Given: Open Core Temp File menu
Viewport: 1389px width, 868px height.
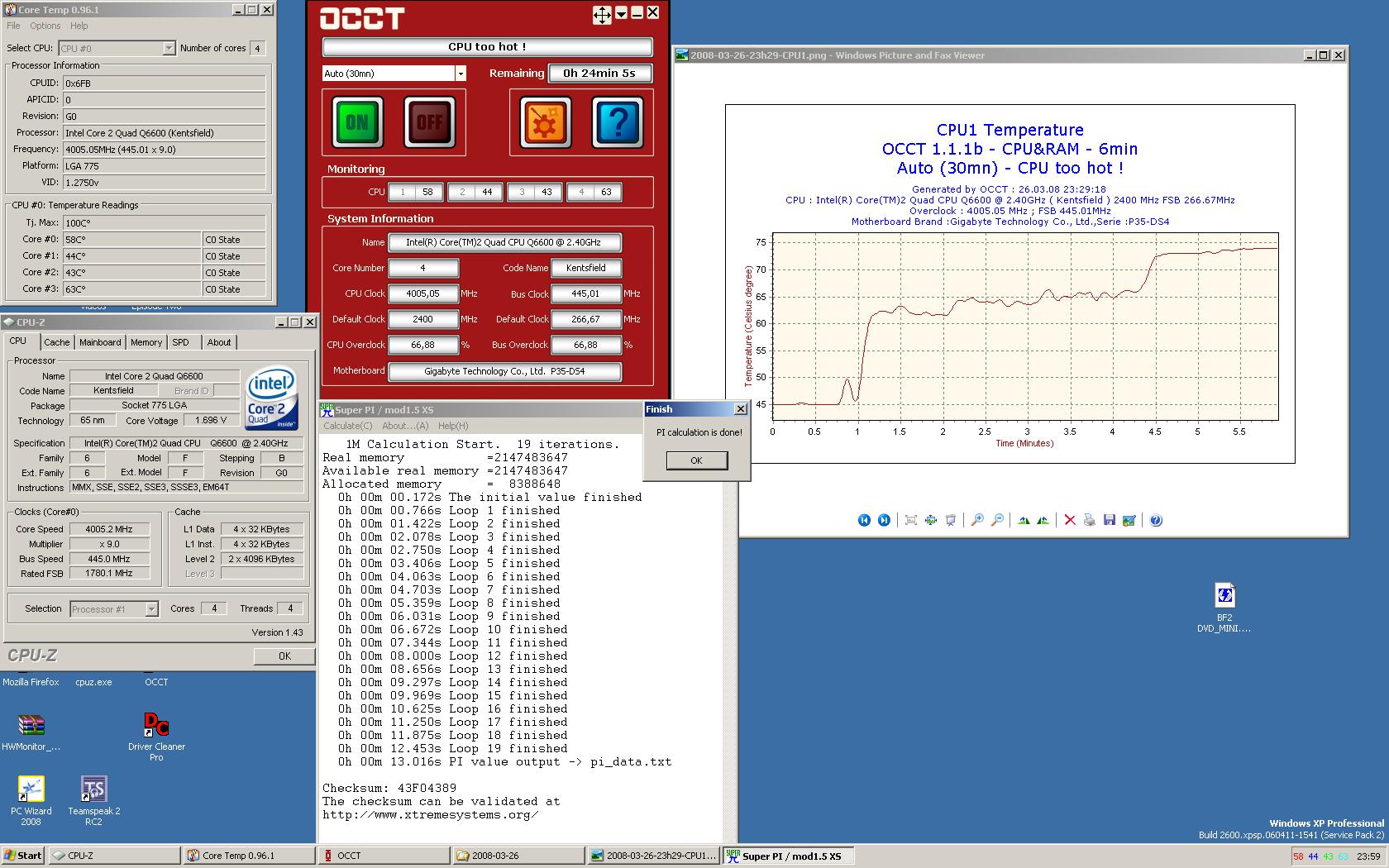Looking at the screenshot, I should point(13,26).
